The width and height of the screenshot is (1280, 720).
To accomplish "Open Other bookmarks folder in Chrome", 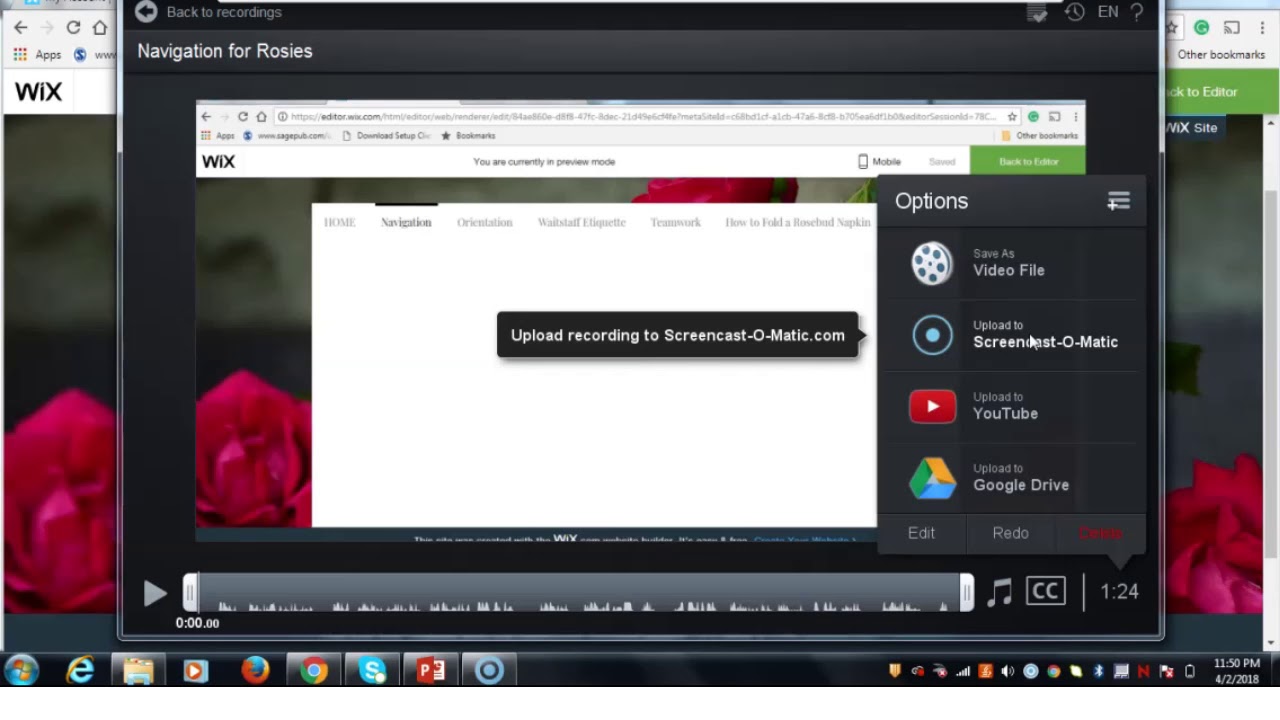I will click(x=1221, y=55).
